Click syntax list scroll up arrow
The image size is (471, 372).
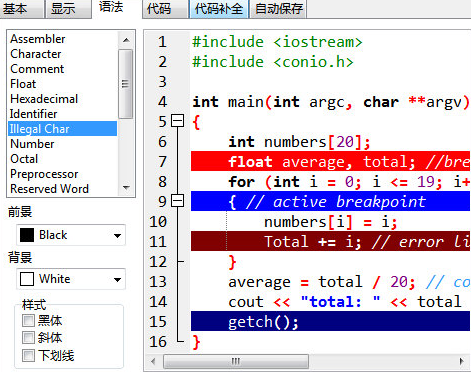pos(126,40)
